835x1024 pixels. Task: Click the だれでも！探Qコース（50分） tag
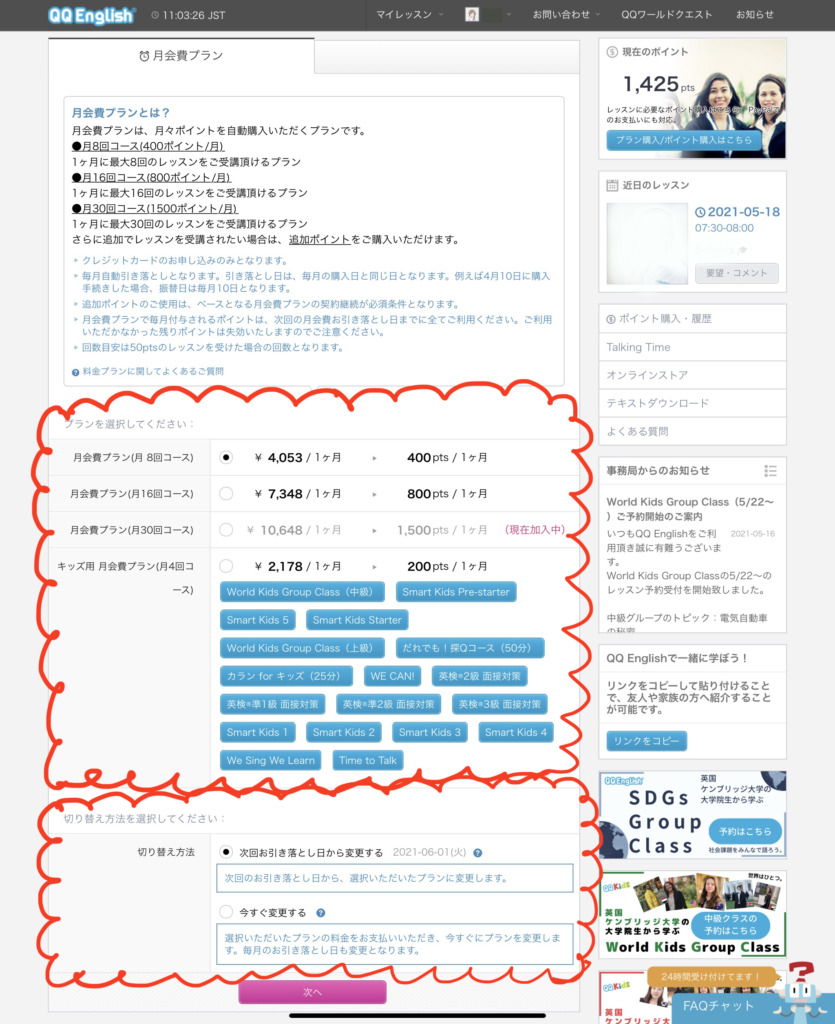click(x=470, y=648)
